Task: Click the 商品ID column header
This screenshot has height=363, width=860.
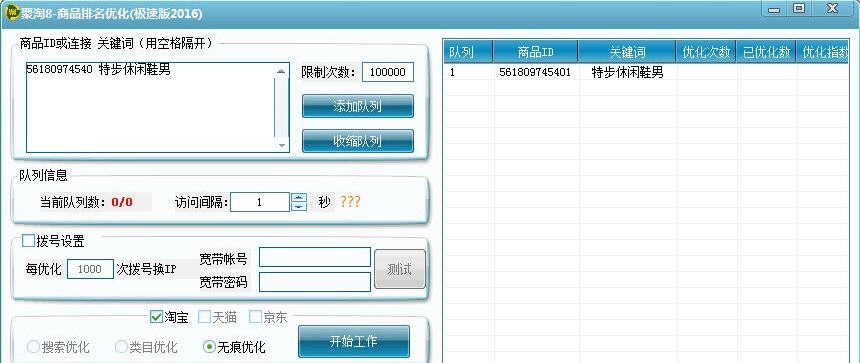Action: [535, 52]
